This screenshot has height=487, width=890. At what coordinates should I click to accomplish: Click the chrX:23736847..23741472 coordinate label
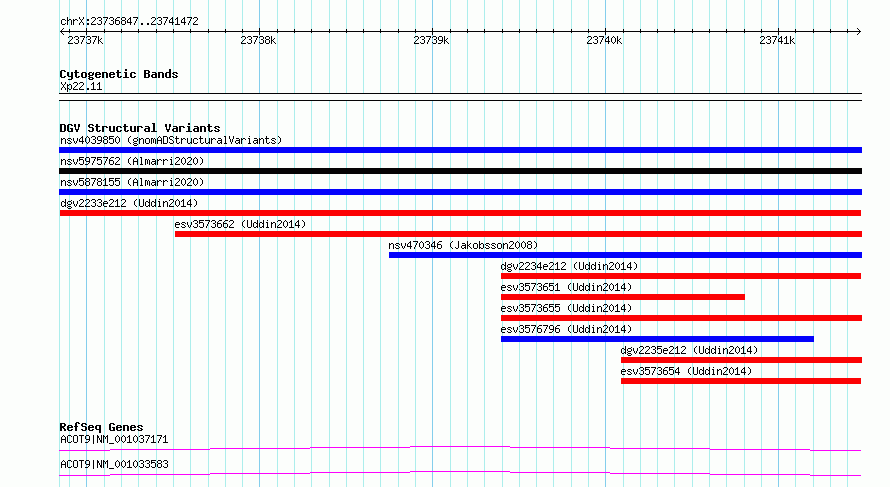tap(129, 22)
